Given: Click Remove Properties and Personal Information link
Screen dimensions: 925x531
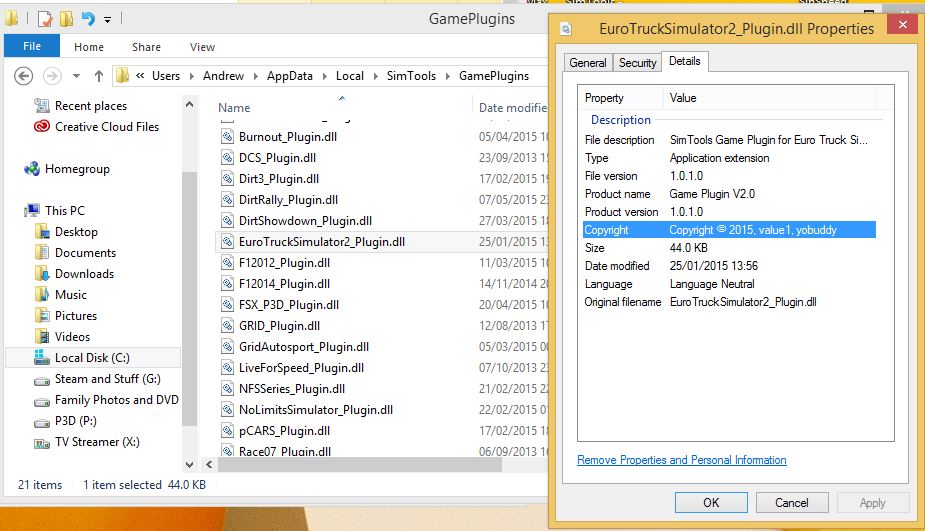Looking at the screenshot, I should 681,460.
